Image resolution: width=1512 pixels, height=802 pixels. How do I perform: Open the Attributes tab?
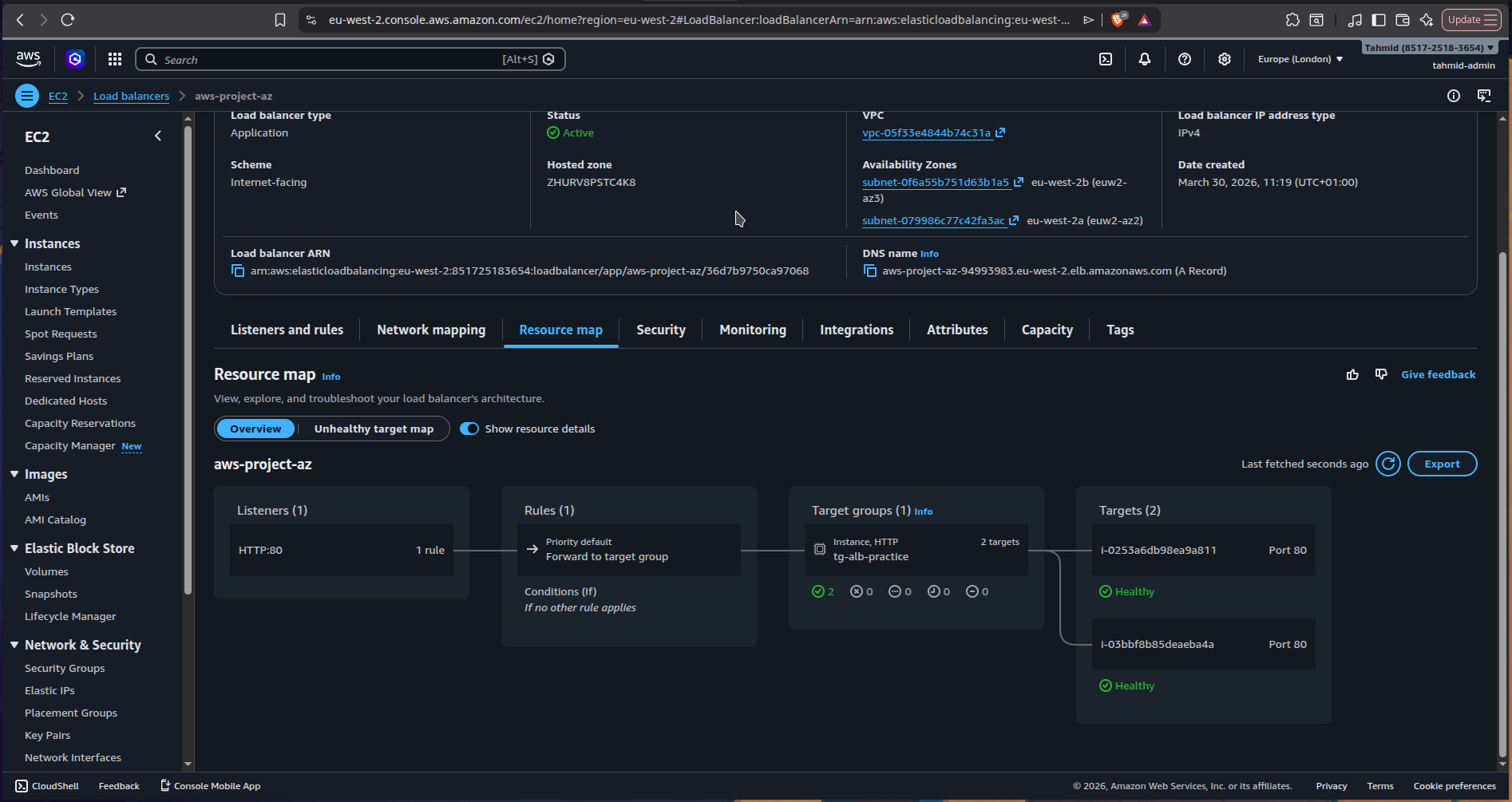click(957, 330)
